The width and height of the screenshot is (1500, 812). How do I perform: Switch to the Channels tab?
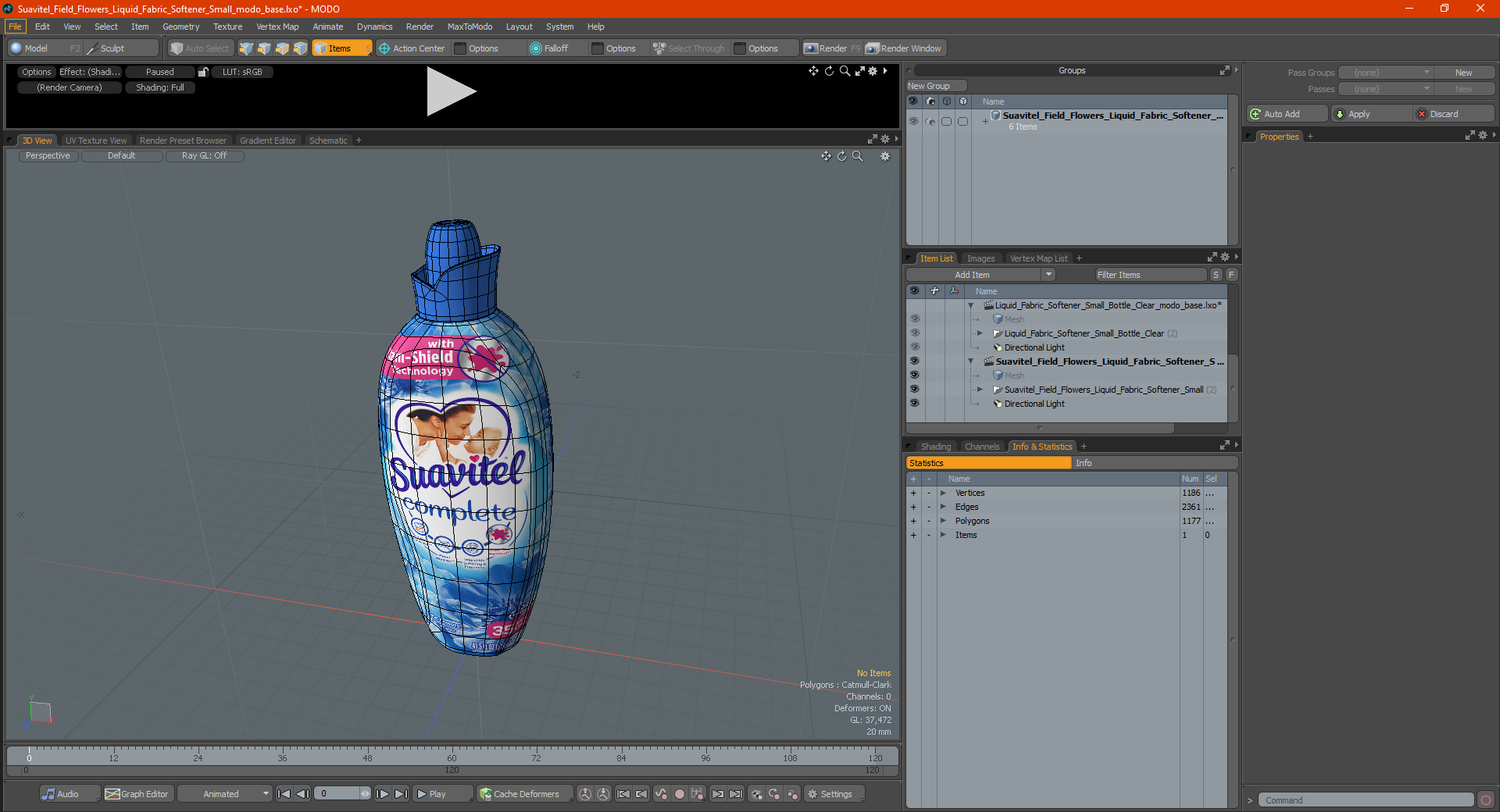[x=981, y=447]
